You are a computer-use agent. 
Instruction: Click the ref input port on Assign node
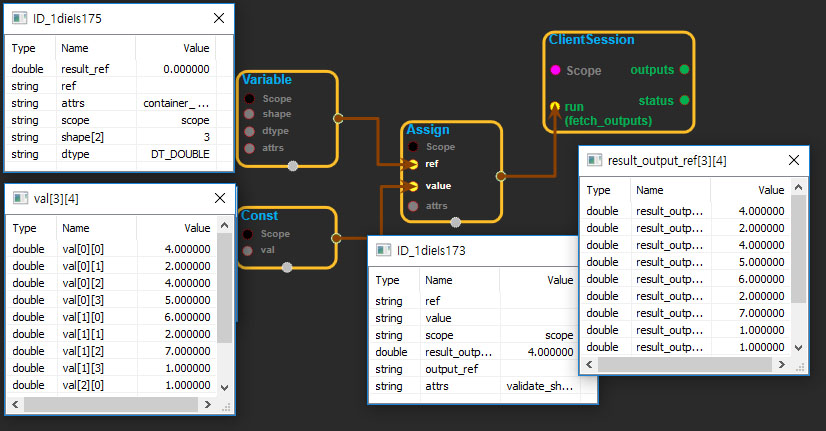pos(412,164)
